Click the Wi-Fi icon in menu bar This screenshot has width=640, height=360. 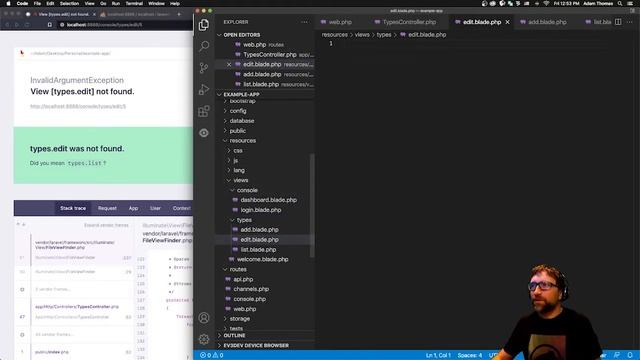pyautogui.click(x=546, y=3)
